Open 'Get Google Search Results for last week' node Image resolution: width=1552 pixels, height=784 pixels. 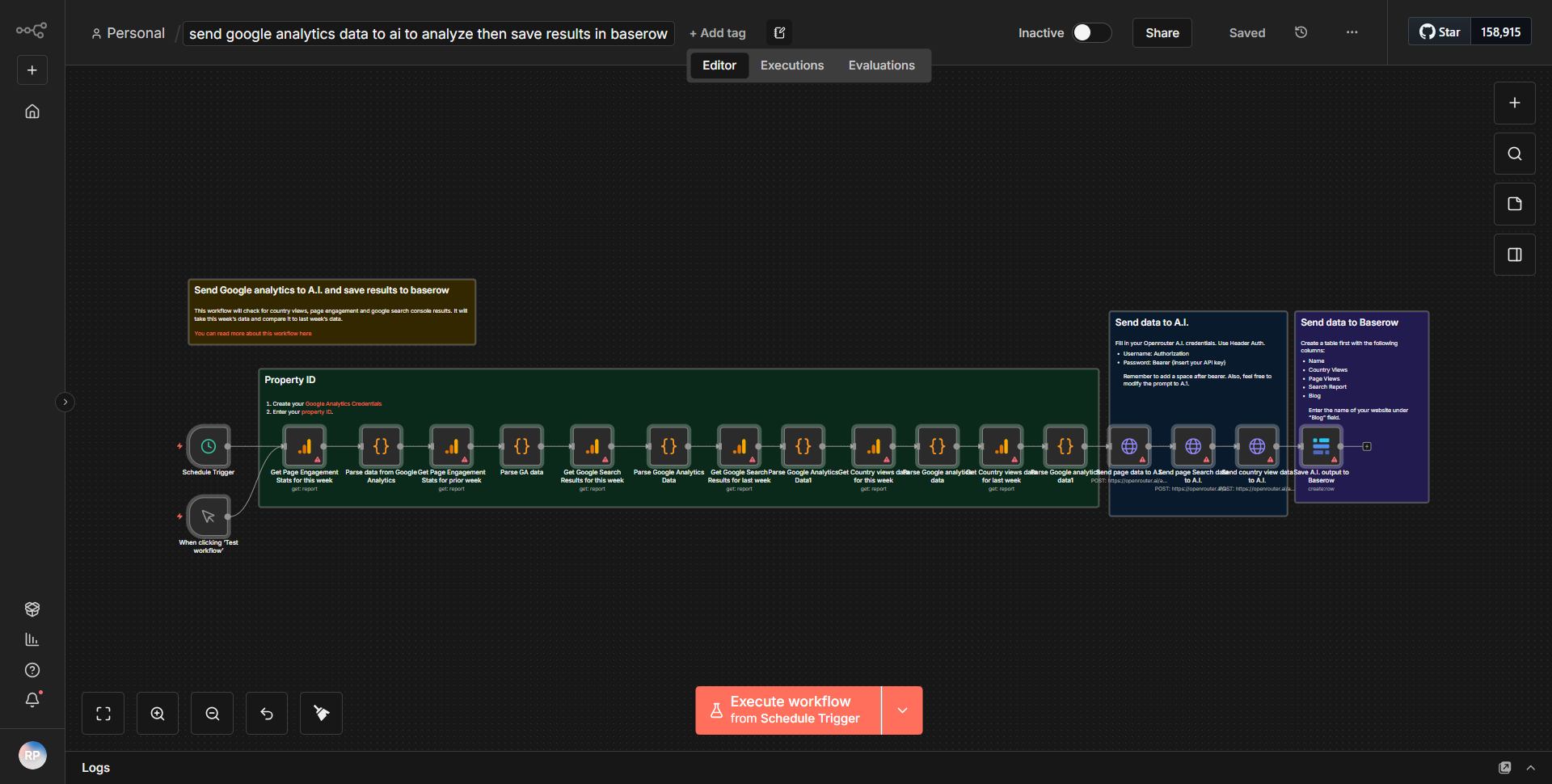click(740, 446)
